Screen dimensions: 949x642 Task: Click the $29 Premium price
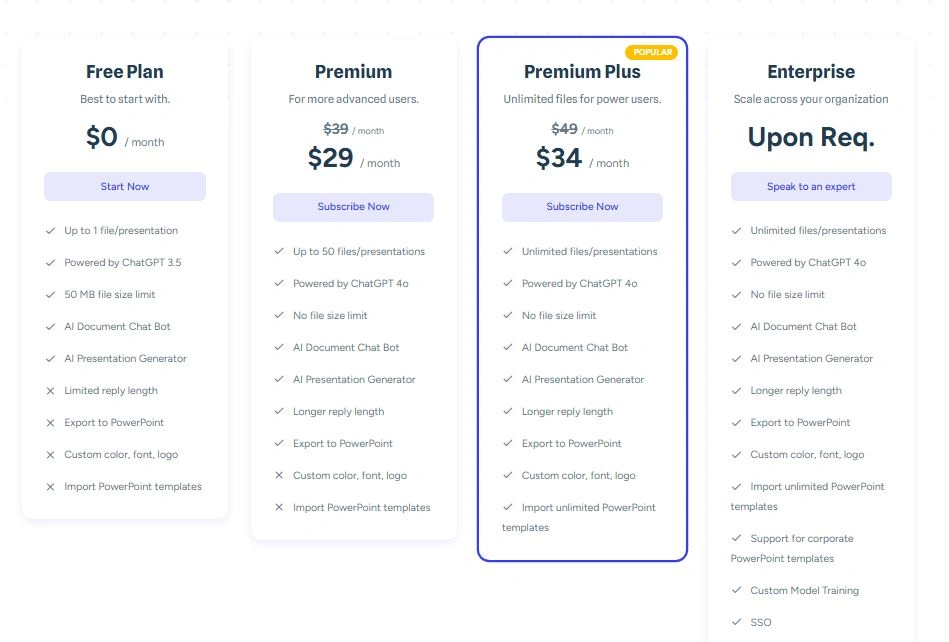[330, 158]
